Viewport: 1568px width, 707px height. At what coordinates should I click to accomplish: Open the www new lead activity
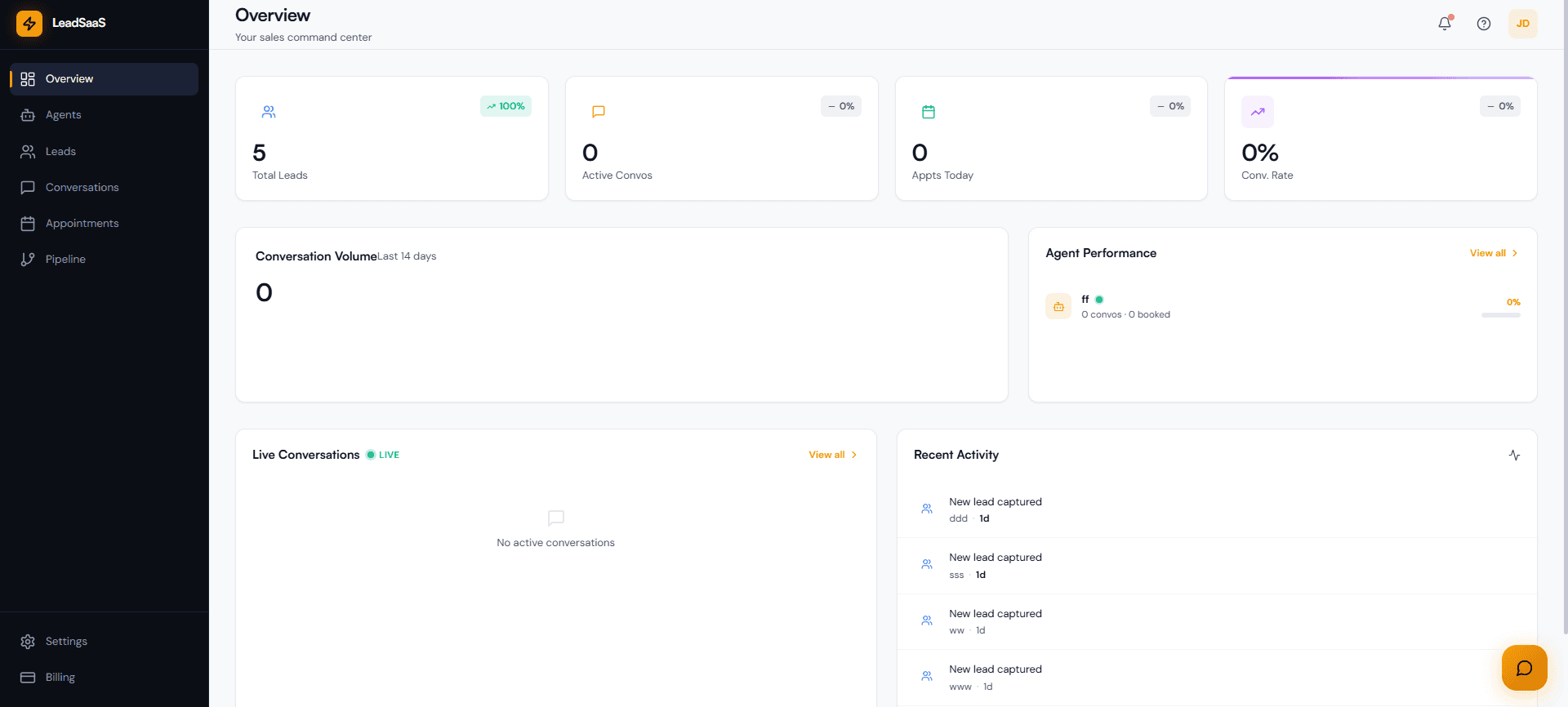pyautogui.click(x=1217, y=678)
